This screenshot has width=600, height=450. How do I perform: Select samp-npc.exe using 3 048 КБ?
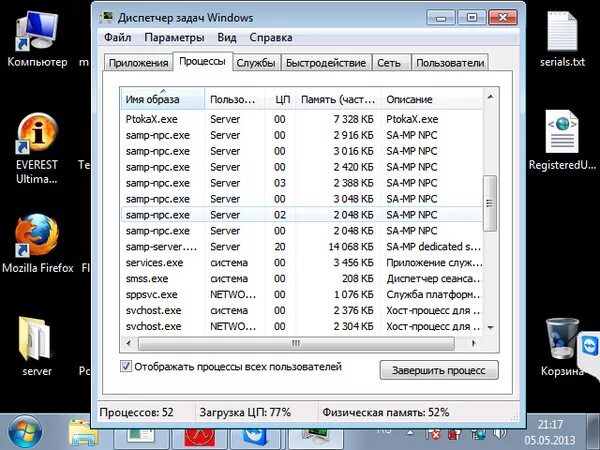point(302,199)
